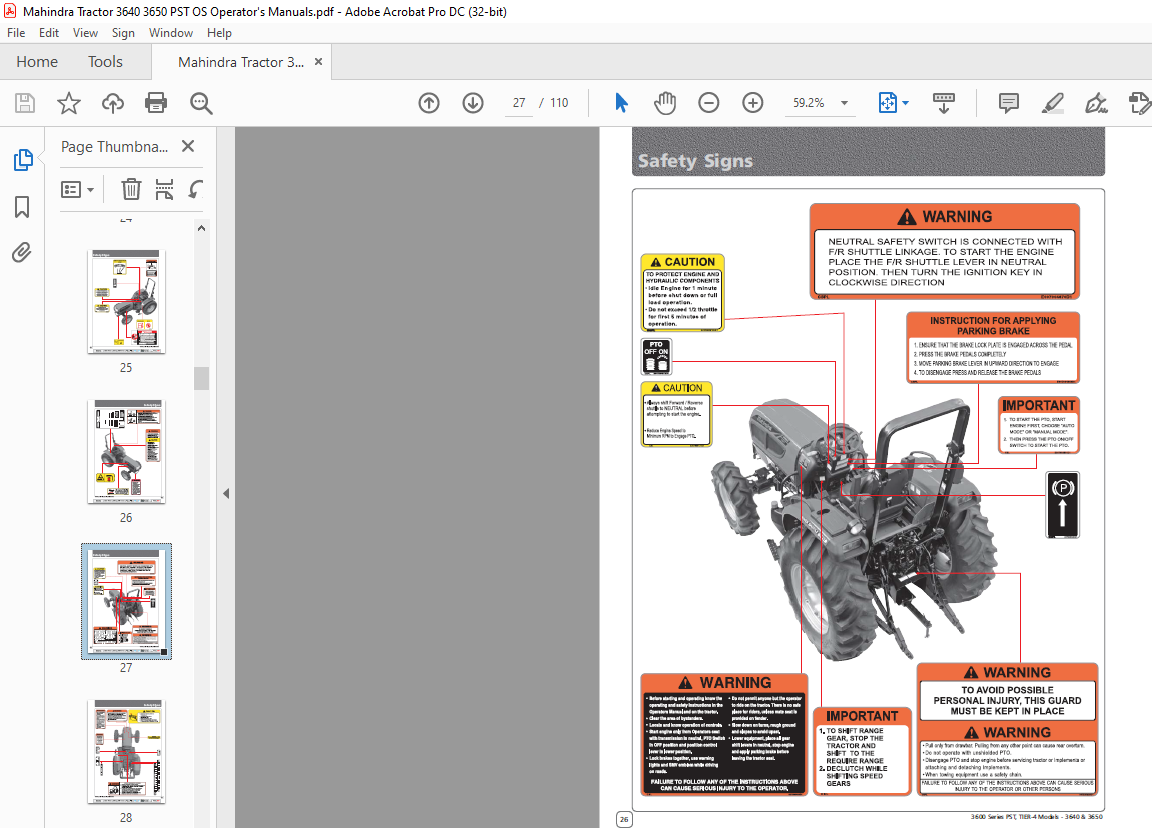Click the upload to cloud icon
The image size is (1152, 828).
pos(112,103)
